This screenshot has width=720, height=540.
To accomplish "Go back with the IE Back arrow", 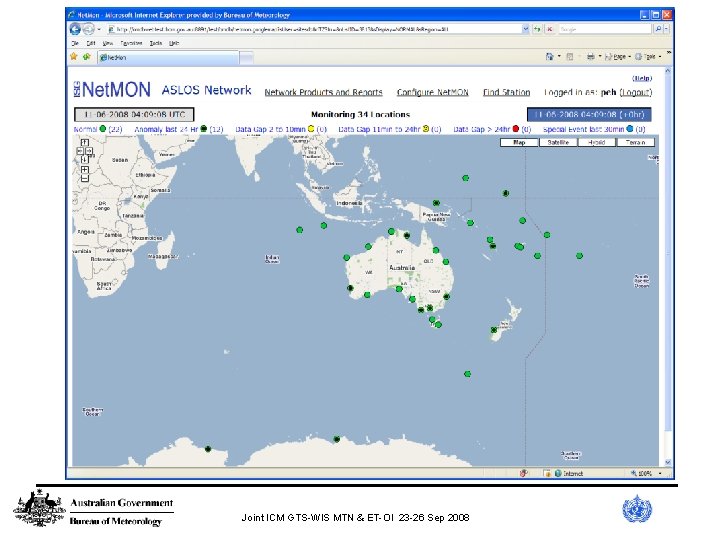I will (x=75, y=29).
